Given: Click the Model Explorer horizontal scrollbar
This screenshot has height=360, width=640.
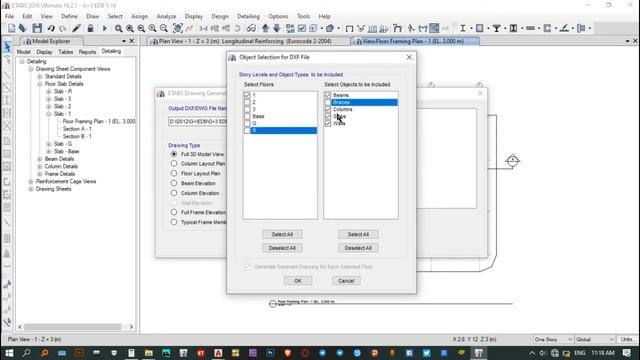Looking at the screenshot, I should (x=73, y=327).
